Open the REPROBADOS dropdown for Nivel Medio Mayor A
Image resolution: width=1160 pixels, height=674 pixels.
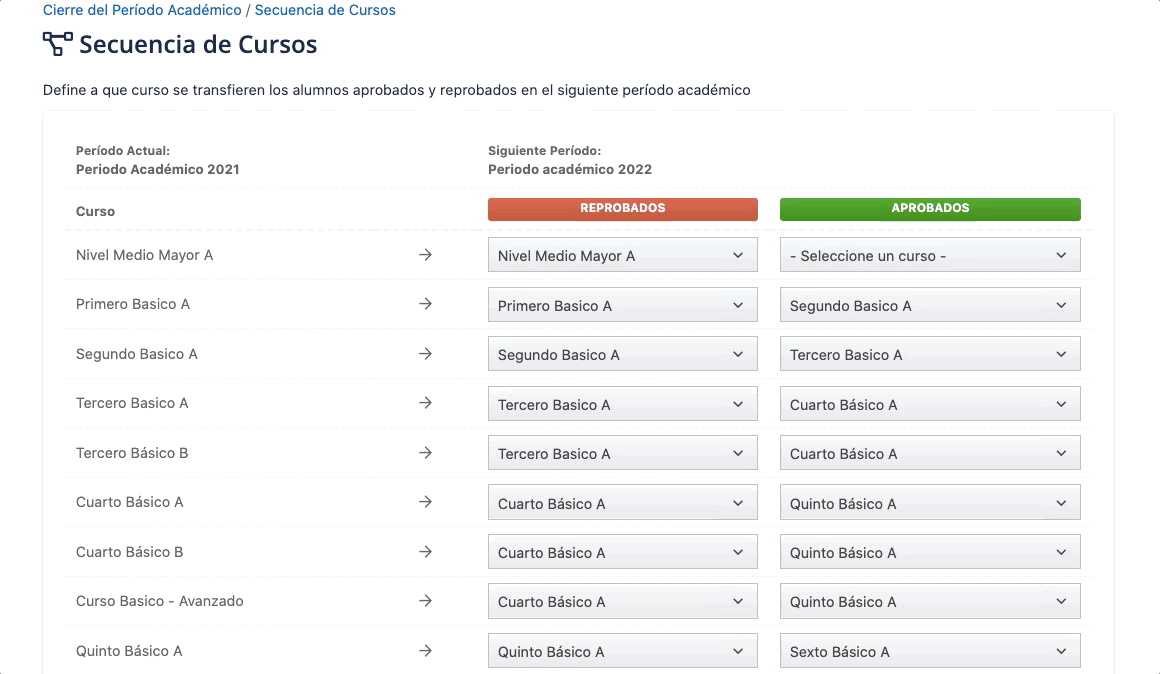(622, 255)
